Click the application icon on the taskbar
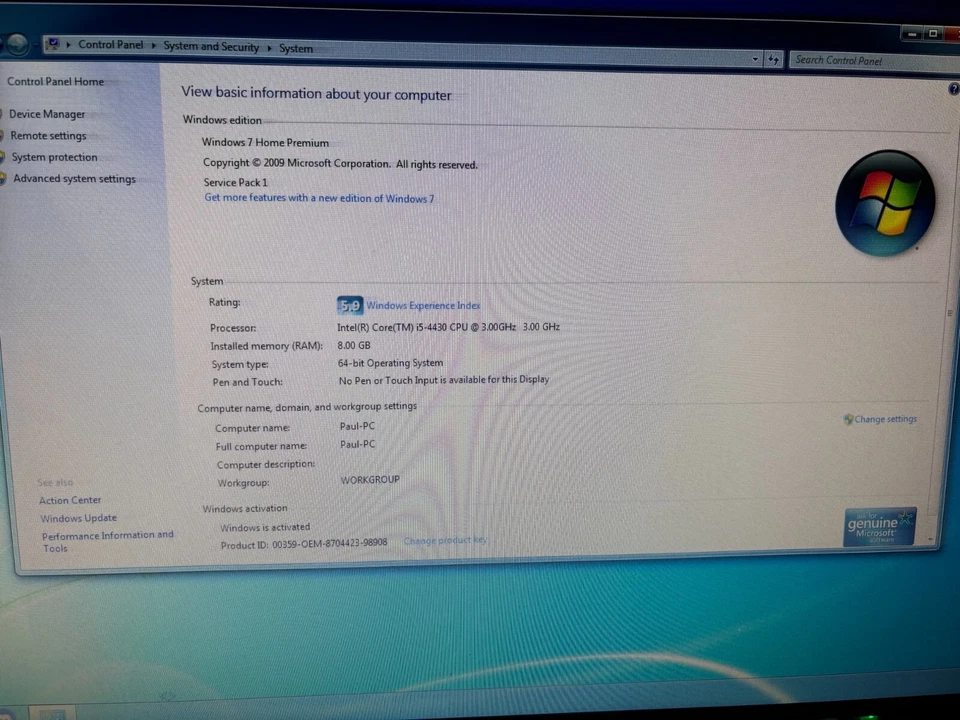Screen dimensions: 960x720 point(52,714)
